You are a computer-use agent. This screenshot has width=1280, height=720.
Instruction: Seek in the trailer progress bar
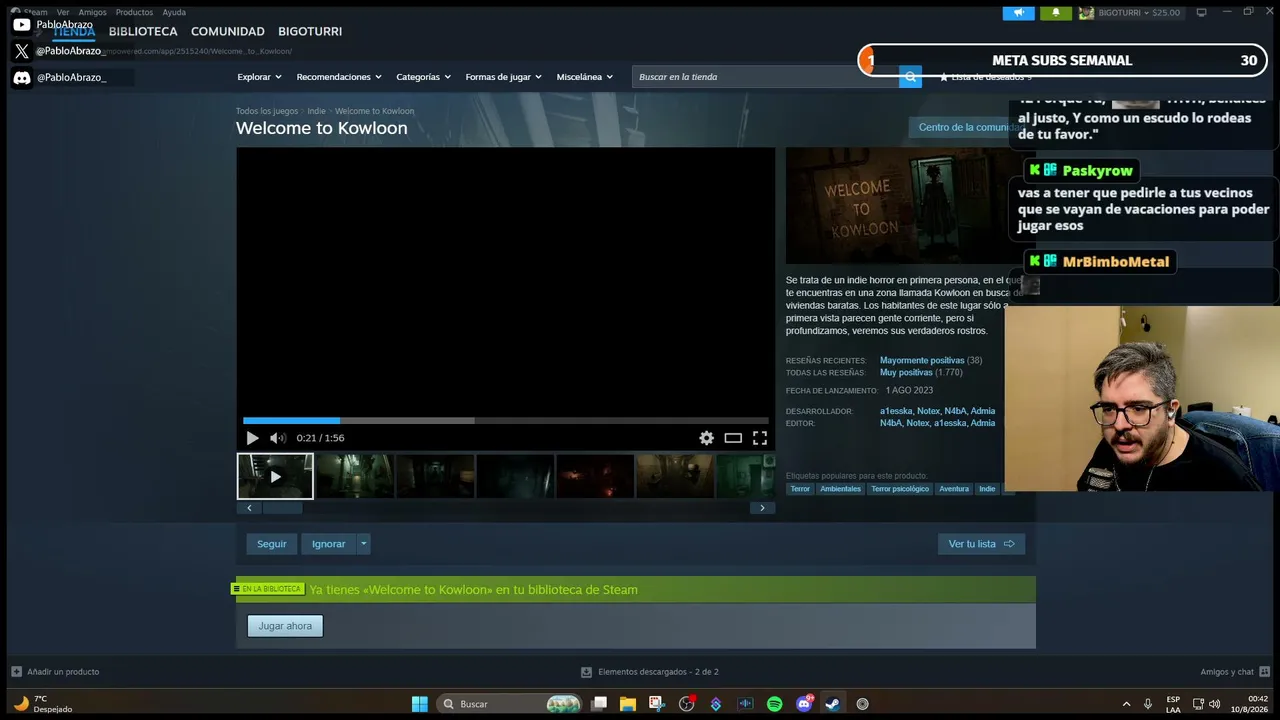tap(506, 421)
